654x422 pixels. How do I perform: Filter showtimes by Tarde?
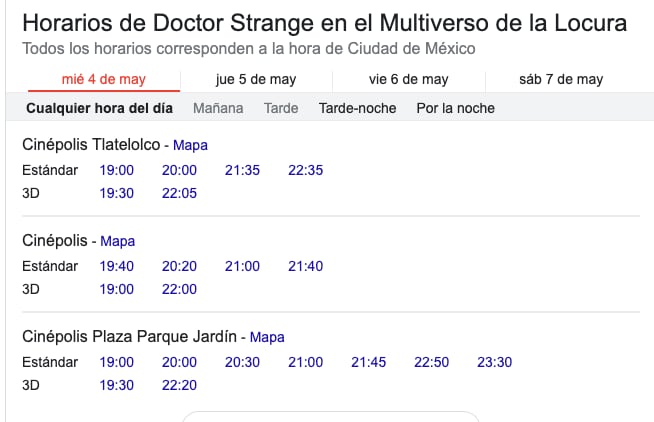click(x=281, y=108)
